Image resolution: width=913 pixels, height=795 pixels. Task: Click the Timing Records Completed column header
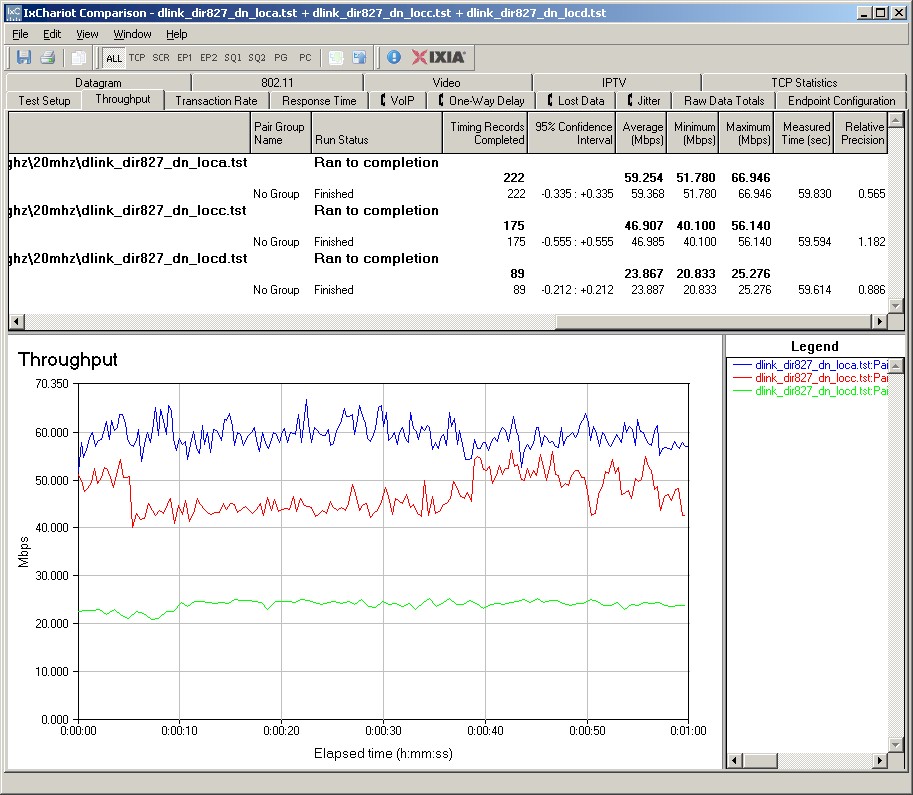(x=485, y=133)
